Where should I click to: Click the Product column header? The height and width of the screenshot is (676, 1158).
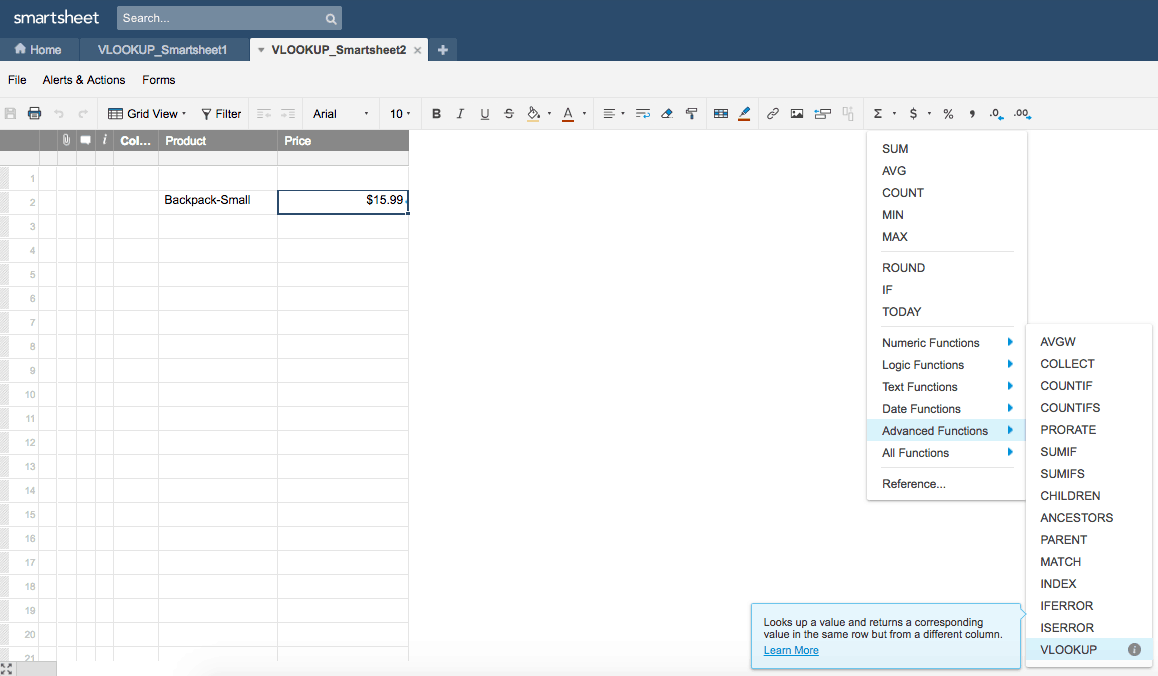pyautogui.click(x=218, y=140)
